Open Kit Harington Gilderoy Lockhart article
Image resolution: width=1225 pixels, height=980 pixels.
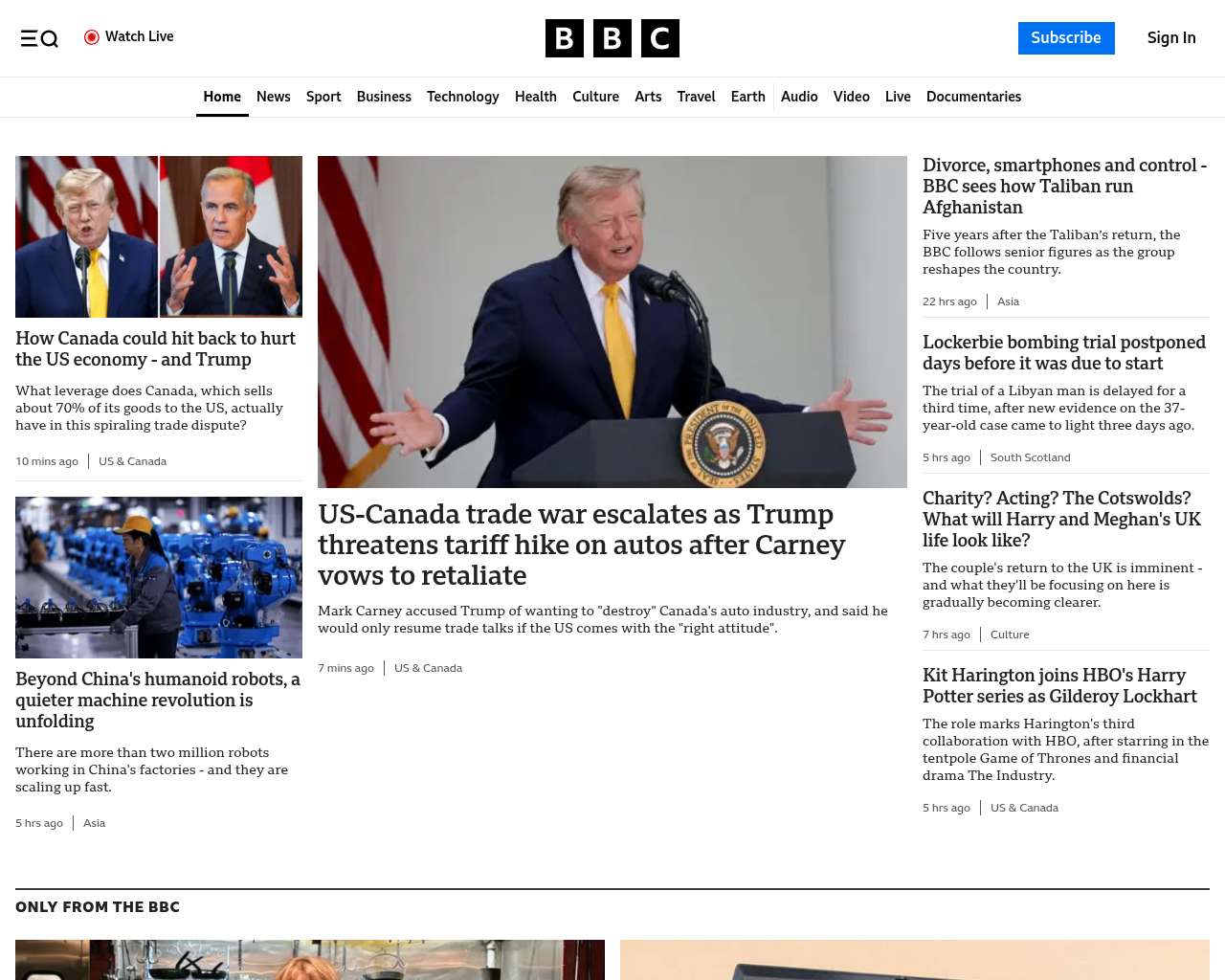pos(1059,685)
